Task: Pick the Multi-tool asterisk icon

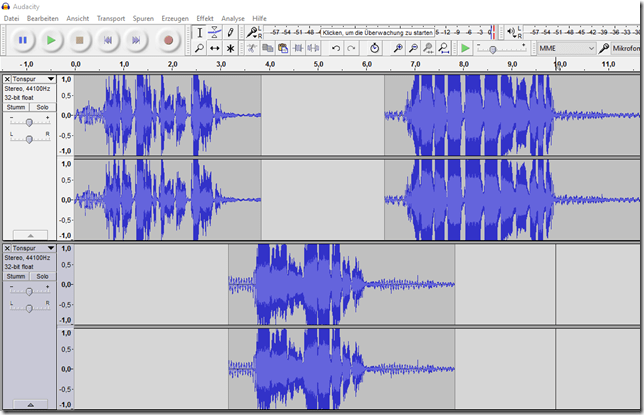Action: tap(231, 48)
